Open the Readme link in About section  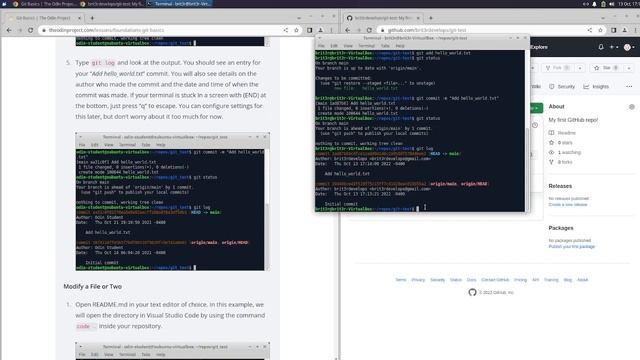click(x=562, y=133)
